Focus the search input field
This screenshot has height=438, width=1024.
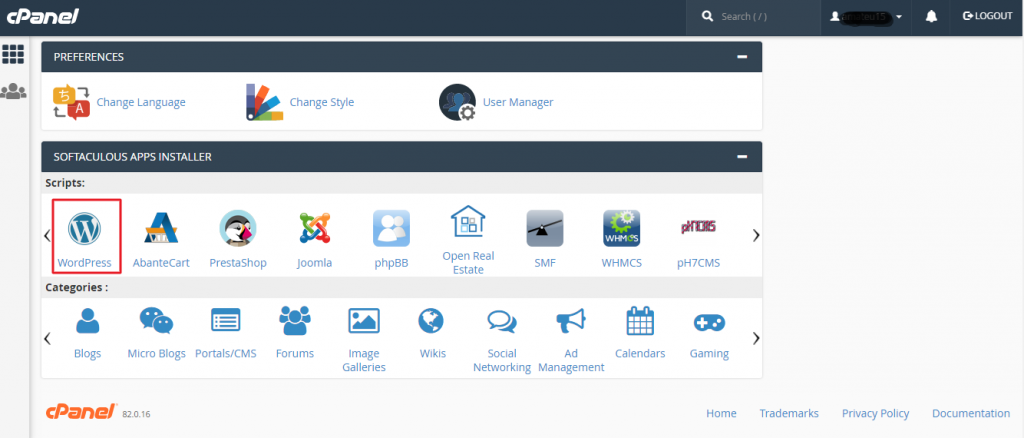(x=760, y=17)
